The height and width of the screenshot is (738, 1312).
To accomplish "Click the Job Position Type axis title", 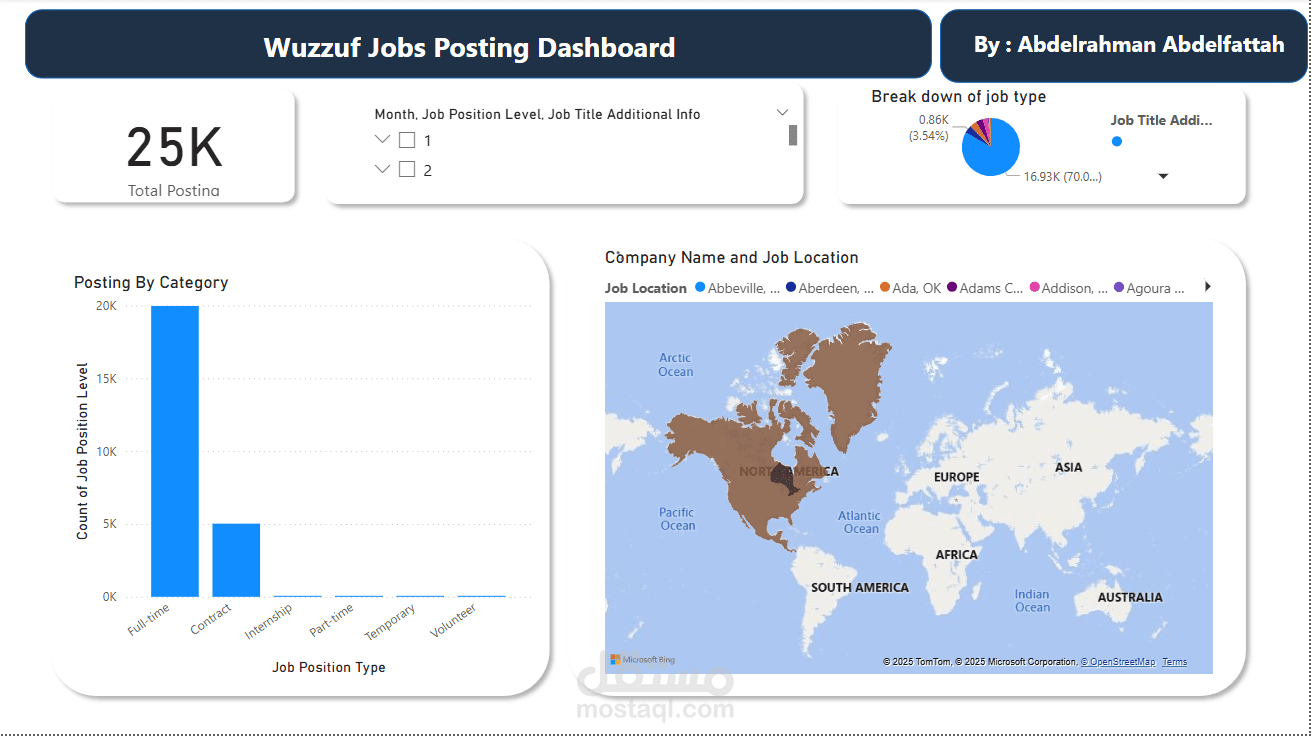I will [329, 667].
